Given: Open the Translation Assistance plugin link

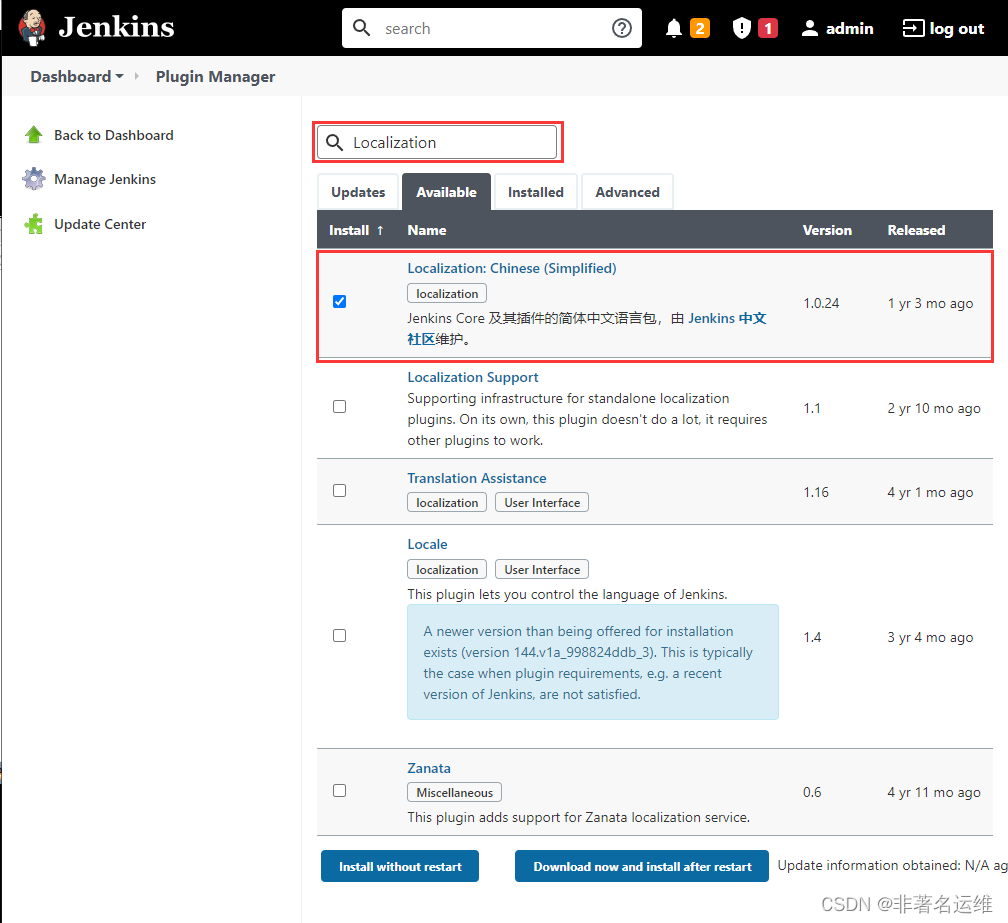Looking at the screenshot, I should pos(476,478).
